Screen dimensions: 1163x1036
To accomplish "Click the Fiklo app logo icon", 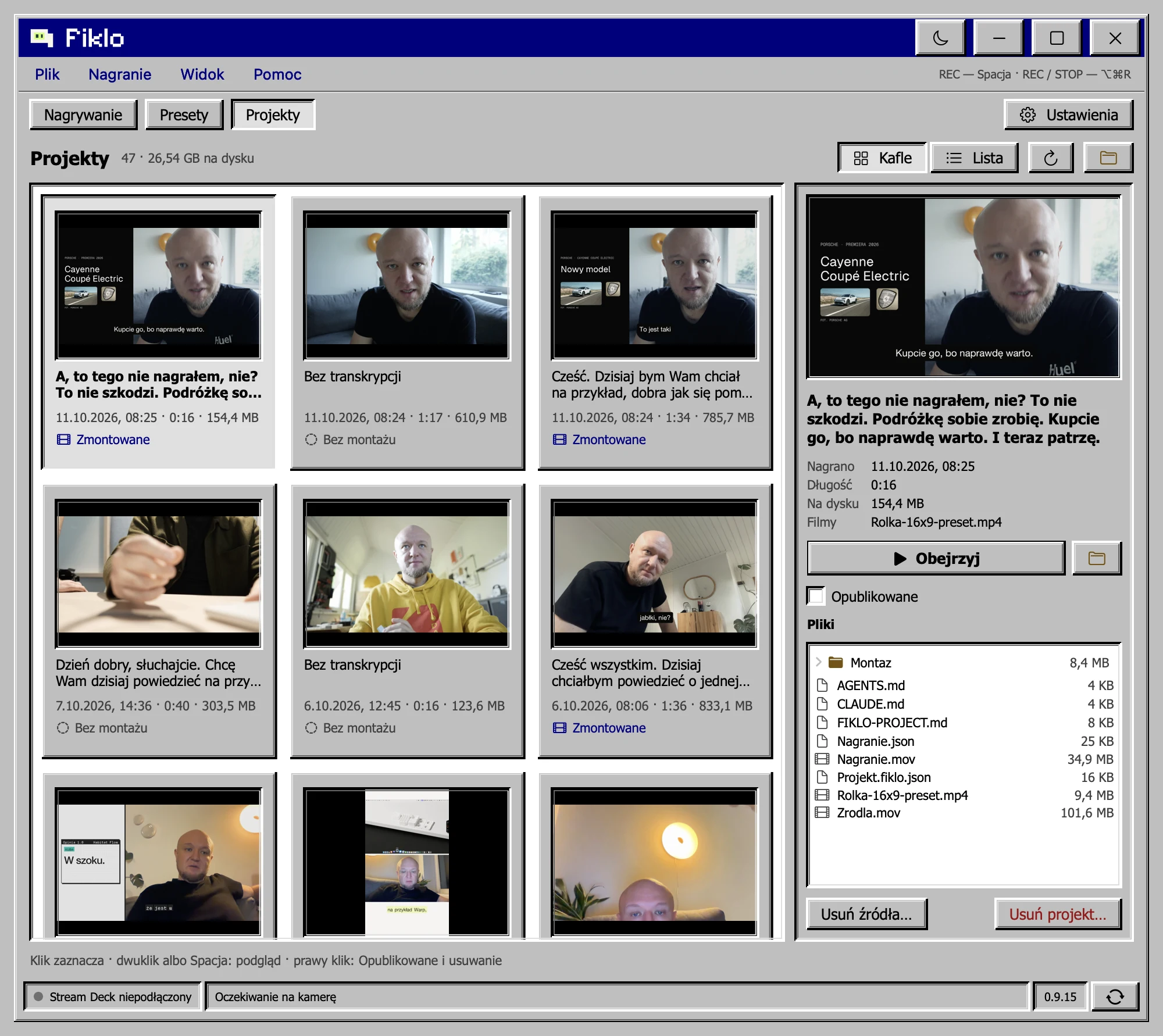I will [x=42, y=38].
